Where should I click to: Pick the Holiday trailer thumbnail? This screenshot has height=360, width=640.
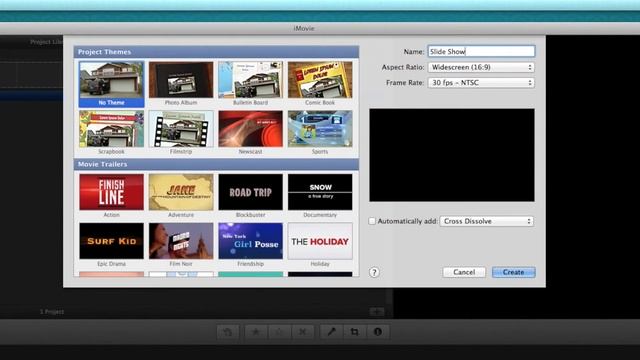[x=320, y=241]
